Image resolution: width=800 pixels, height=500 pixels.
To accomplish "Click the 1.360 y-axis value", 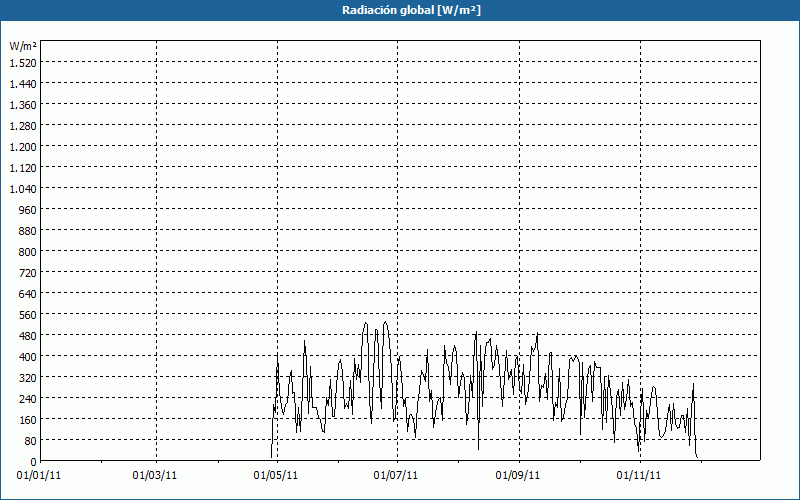I will [x=23, y=105].
